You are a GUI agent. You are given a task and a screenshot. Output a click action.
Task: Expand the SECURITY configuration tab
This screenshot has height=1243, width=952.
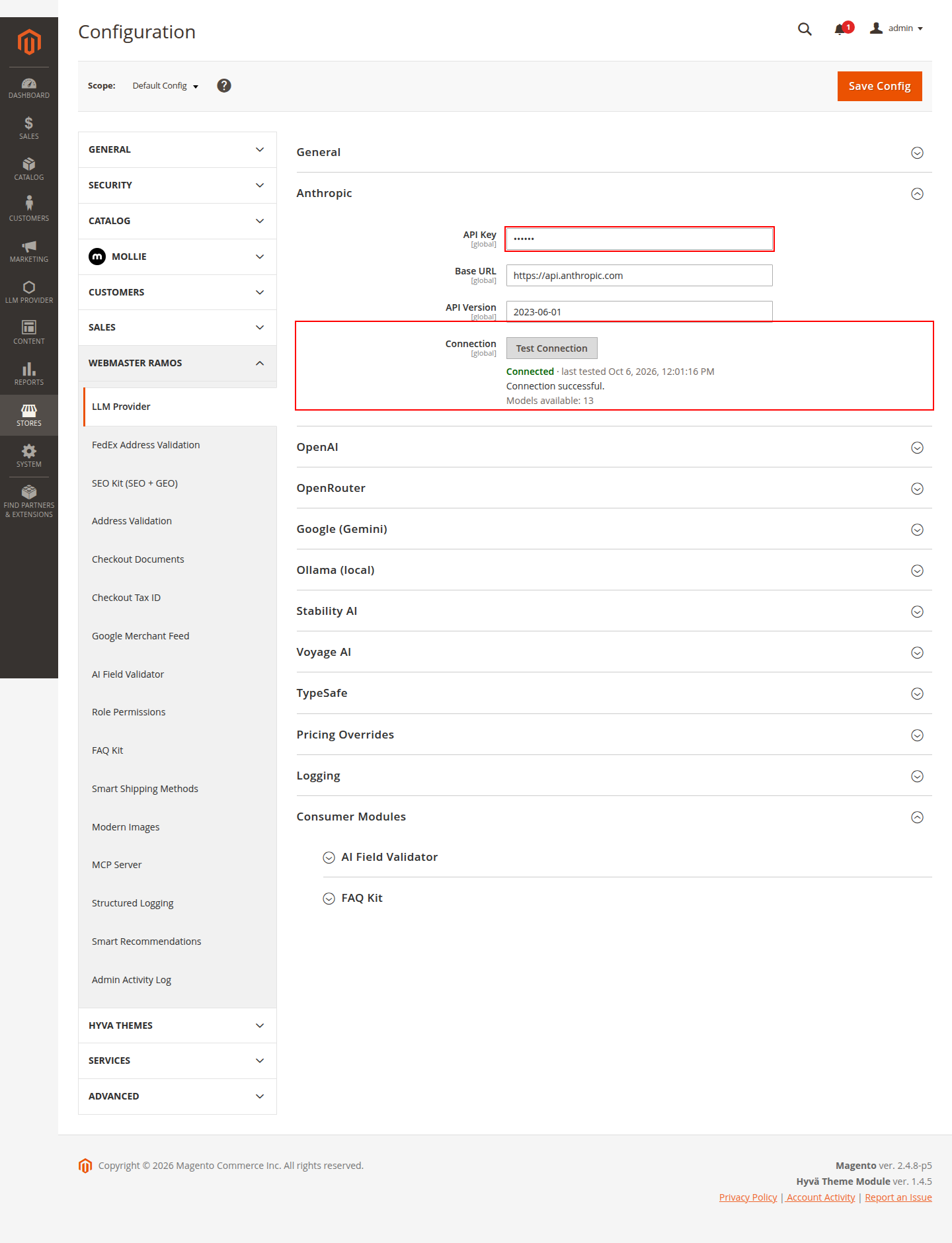coord(177,185)
